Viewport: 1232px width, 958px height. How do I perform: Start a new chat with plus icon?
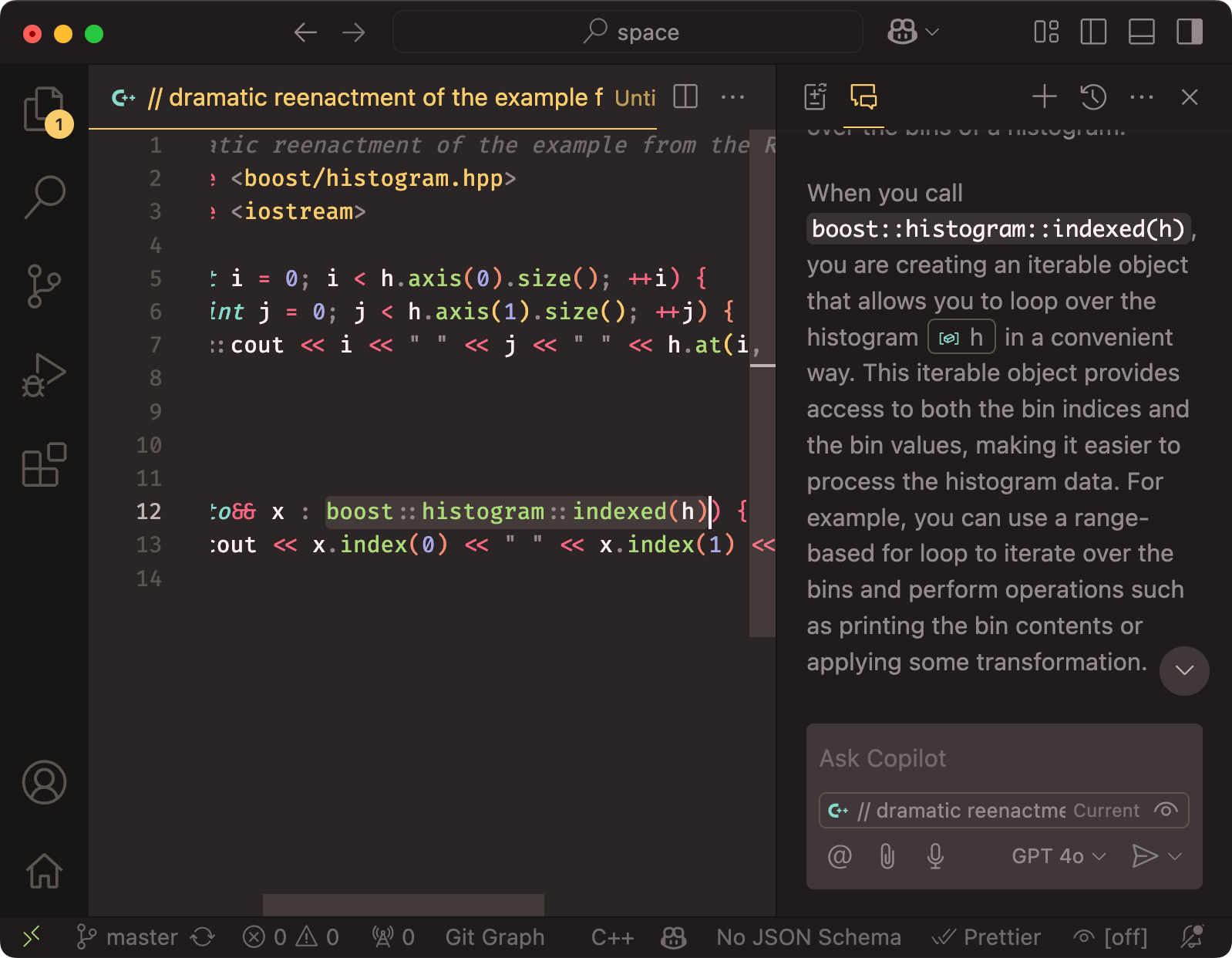[1045, 96]
